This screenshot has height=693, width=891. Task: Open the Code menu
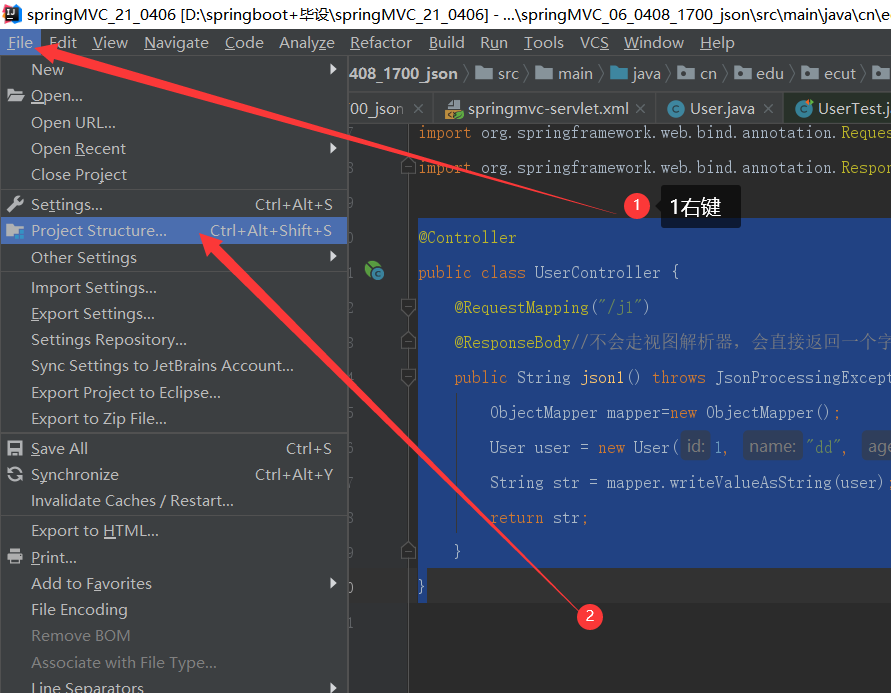click(244, 43)
